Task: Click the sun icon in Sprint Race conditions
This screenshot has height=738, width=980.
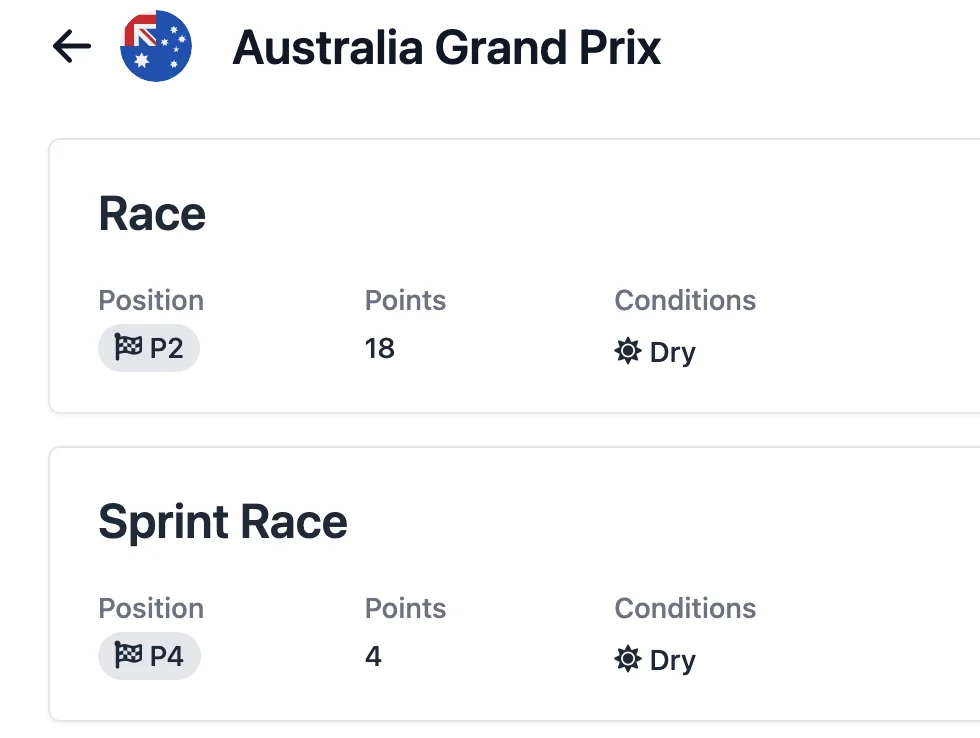Action: point(627,659)
